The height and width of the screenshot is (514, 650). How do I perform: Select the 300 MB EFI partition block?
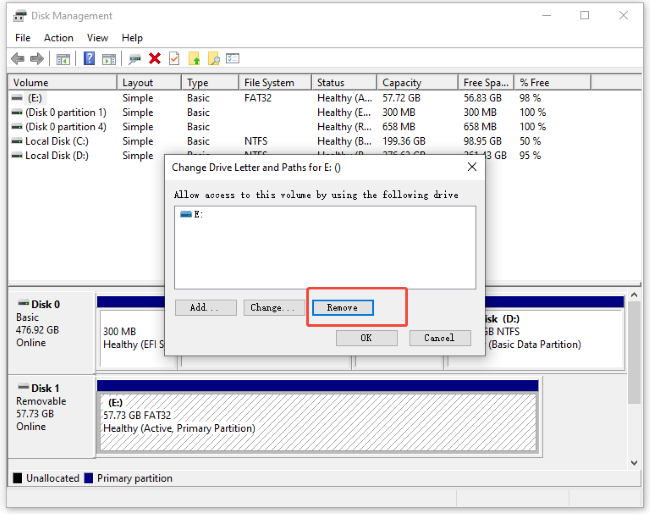pyautogui.click(x=133, y=338)
